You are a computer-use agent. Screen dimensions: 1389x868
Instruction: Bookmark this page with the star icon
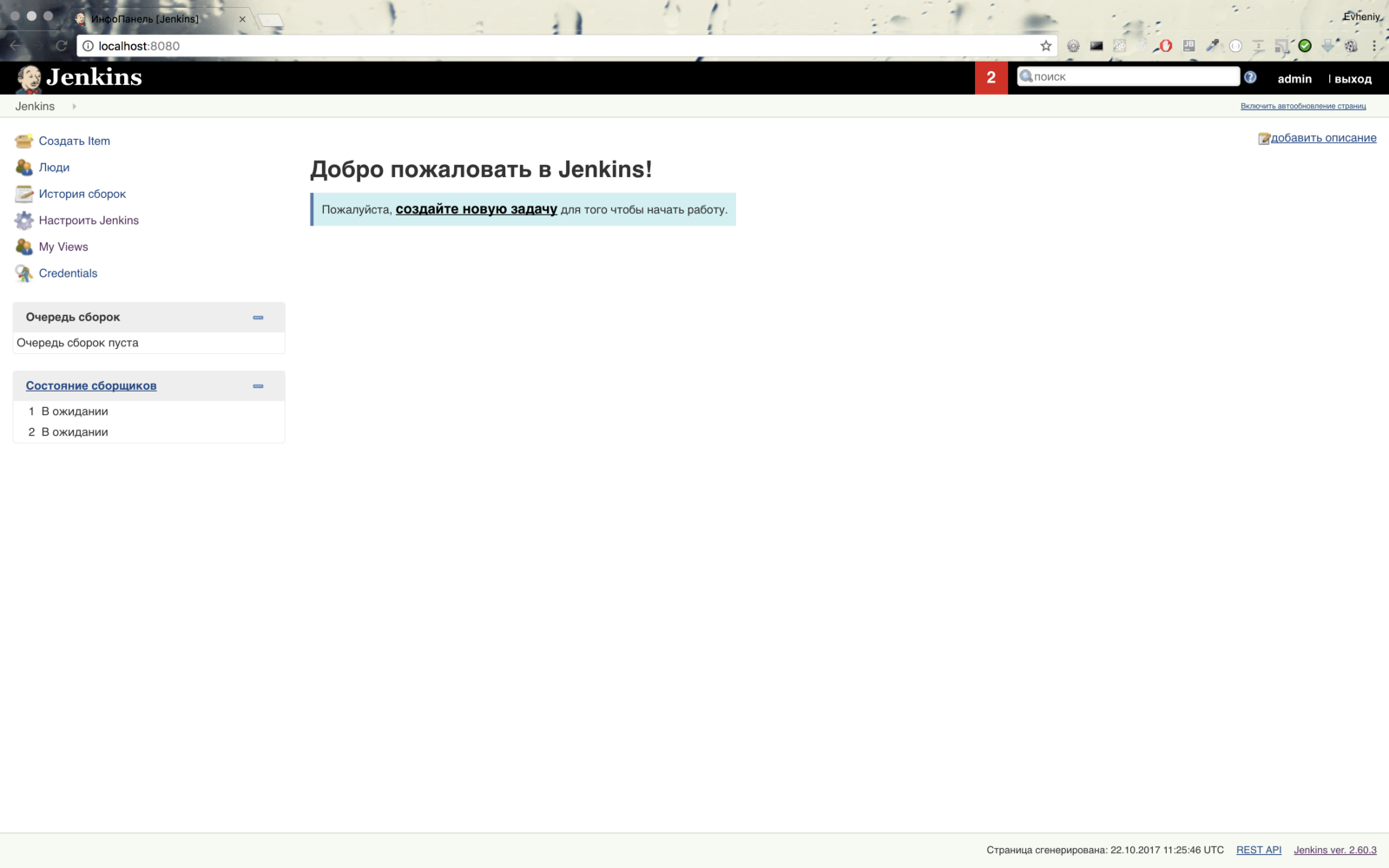pyautogui.click(x=1046, y=46)
